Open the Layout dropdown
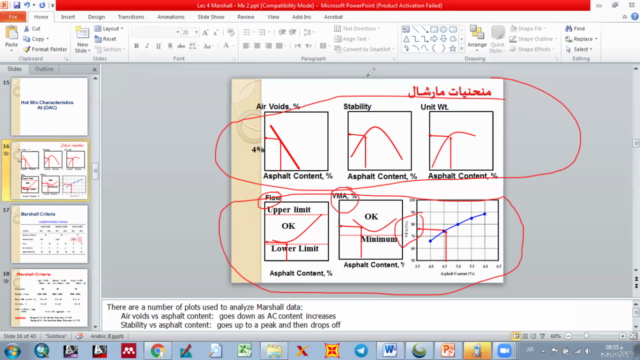The image size is (640, 360). pyautogui.click(x=109, y=29)
